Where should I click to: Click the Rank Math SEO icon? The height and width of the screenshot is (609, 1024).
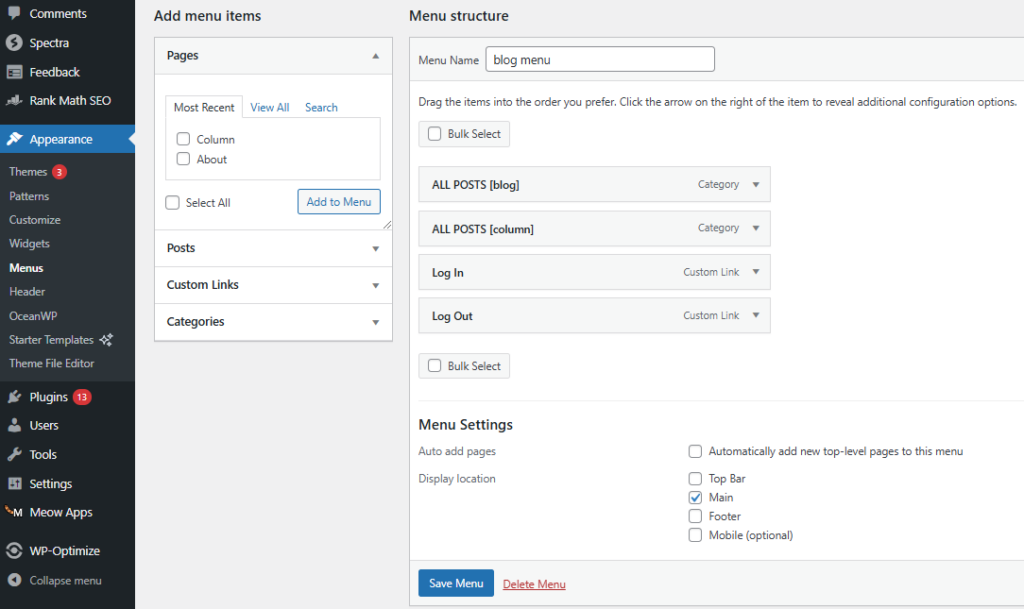[14, 101]
